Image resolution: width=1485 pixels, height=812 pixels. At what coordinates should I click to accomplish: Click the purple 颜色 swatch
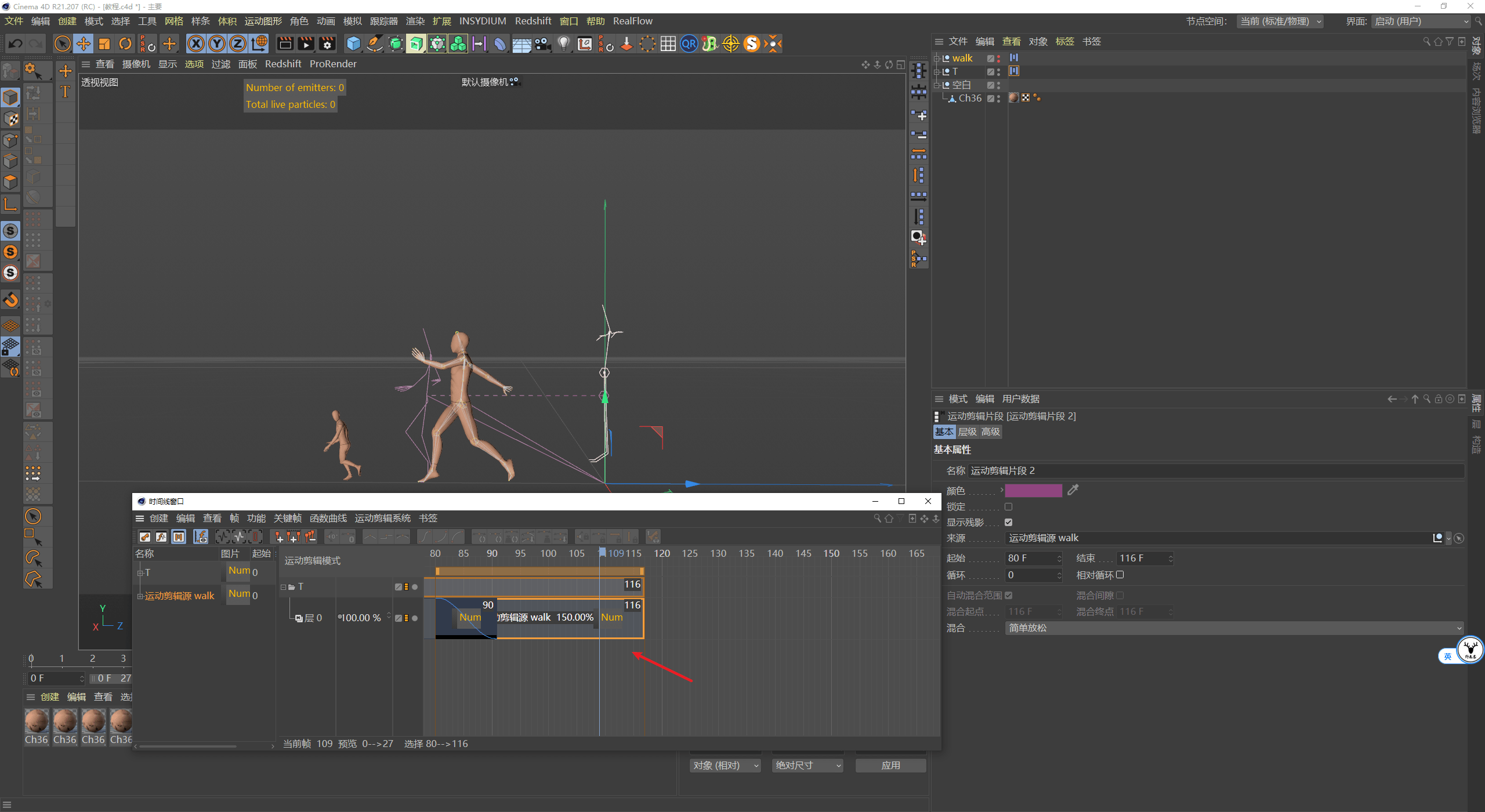pyautogui.click(x=1033, y=490)
